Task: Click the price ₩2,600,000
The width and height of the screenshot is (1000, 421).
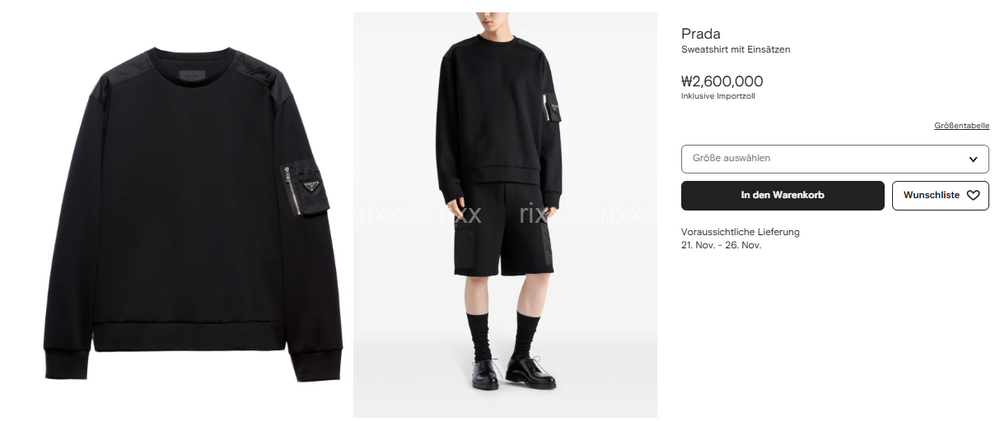Action: pos(722,81)
